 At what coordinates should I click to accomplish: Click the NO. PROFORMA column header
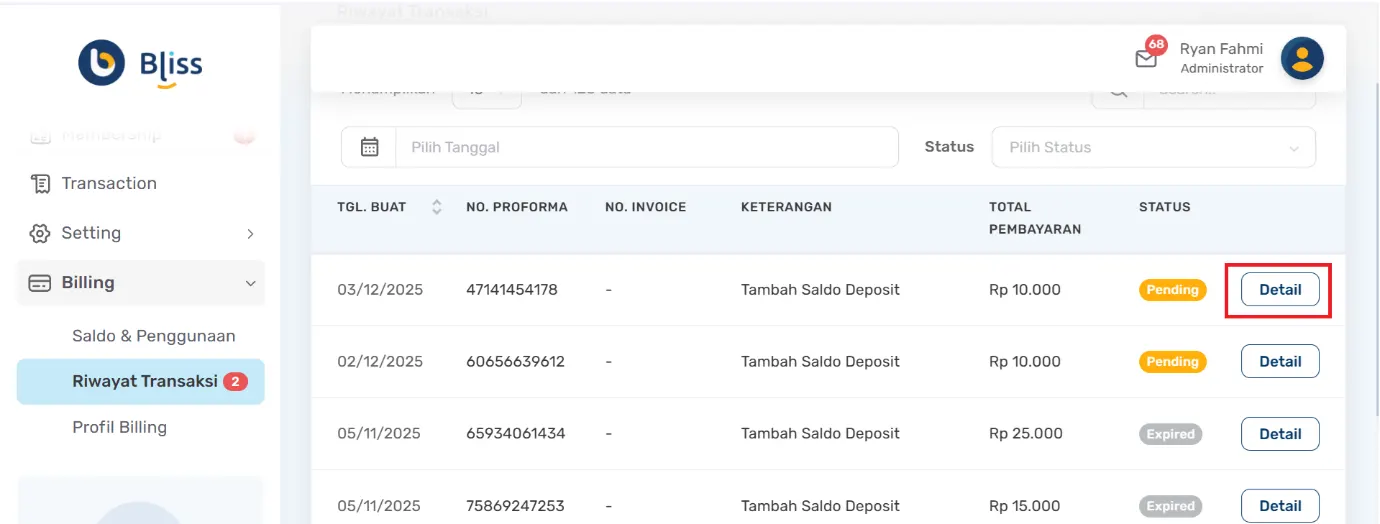tap(517, 207)
